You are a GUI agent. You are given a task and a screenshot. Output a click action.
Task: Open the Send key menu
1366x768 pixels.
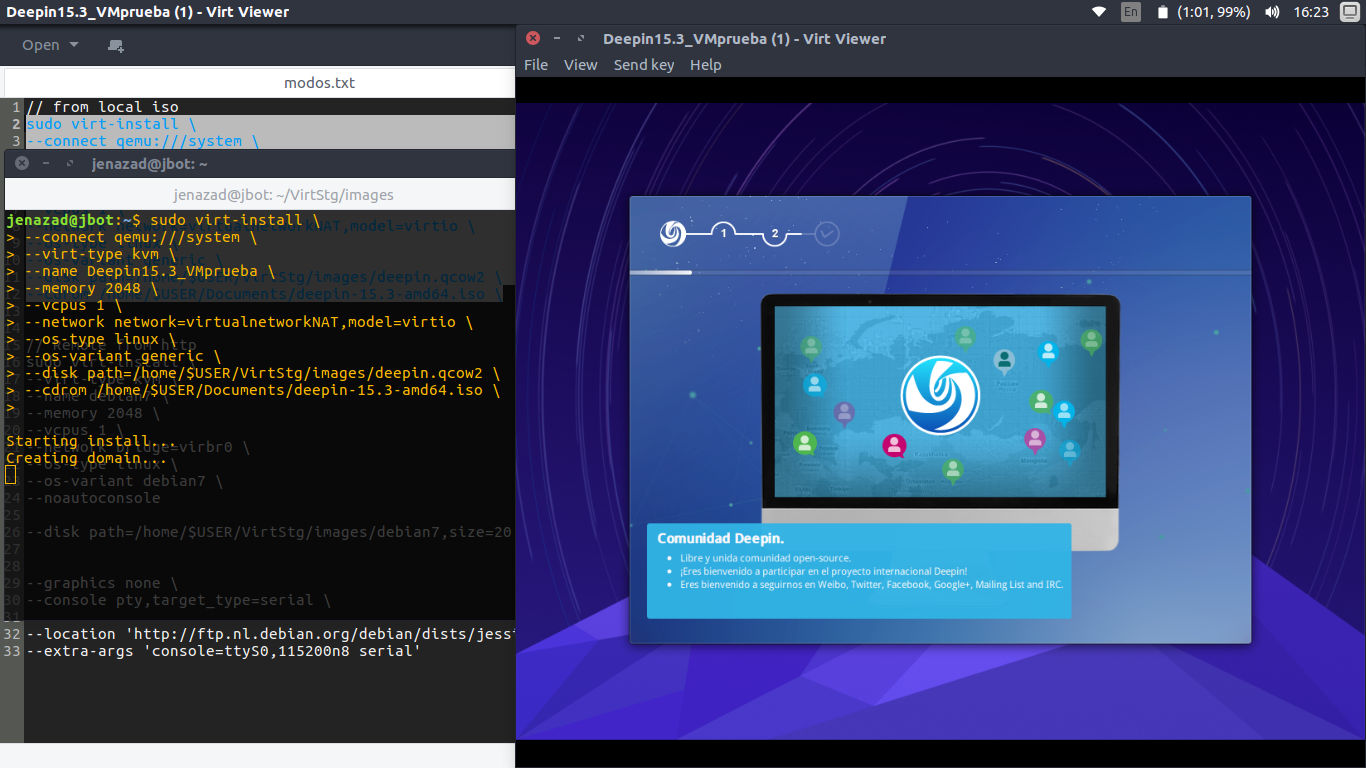tap(644, 65)
